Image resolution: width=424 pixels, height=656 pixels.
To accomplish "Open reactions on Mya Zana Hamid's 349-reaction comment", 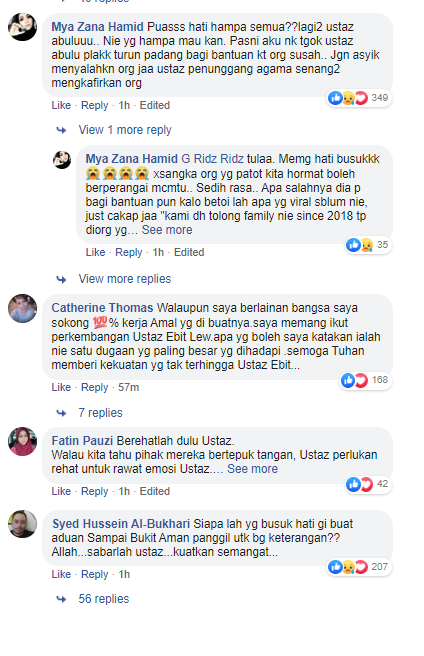I will (x=359, y=98).
